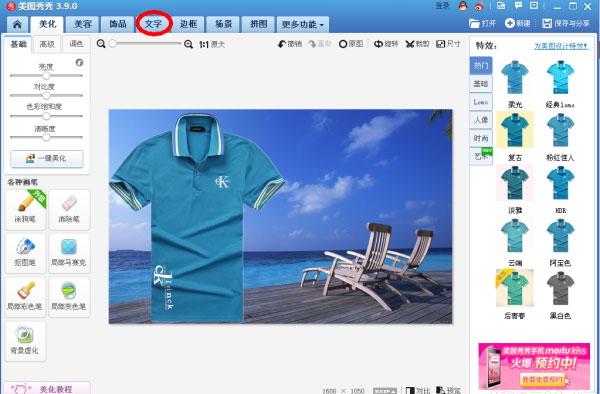Toggle 对比 compare view at bottom
This screenshot has width=600, height=394.
click(x=418, y=391)
